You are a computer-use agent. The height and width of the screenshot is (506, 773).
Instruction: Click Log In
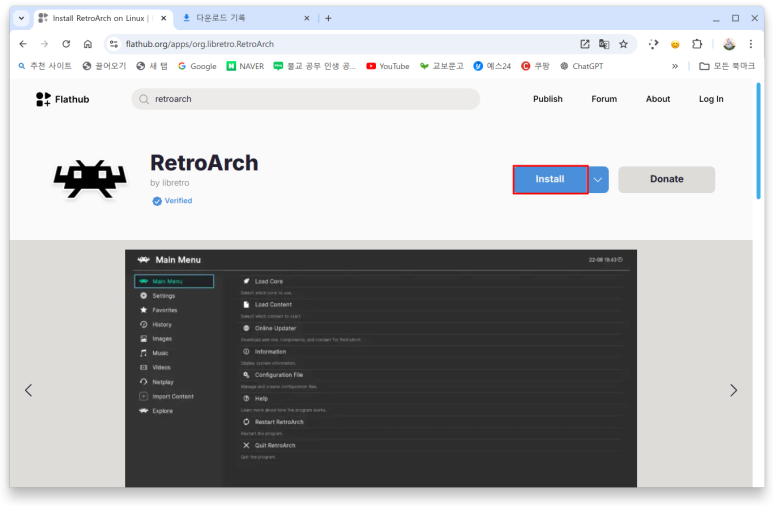tap(711, 99)
